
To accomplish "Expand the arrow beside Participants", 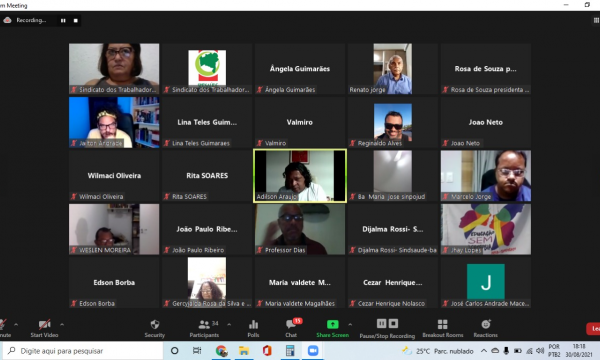I will [229, 324].
